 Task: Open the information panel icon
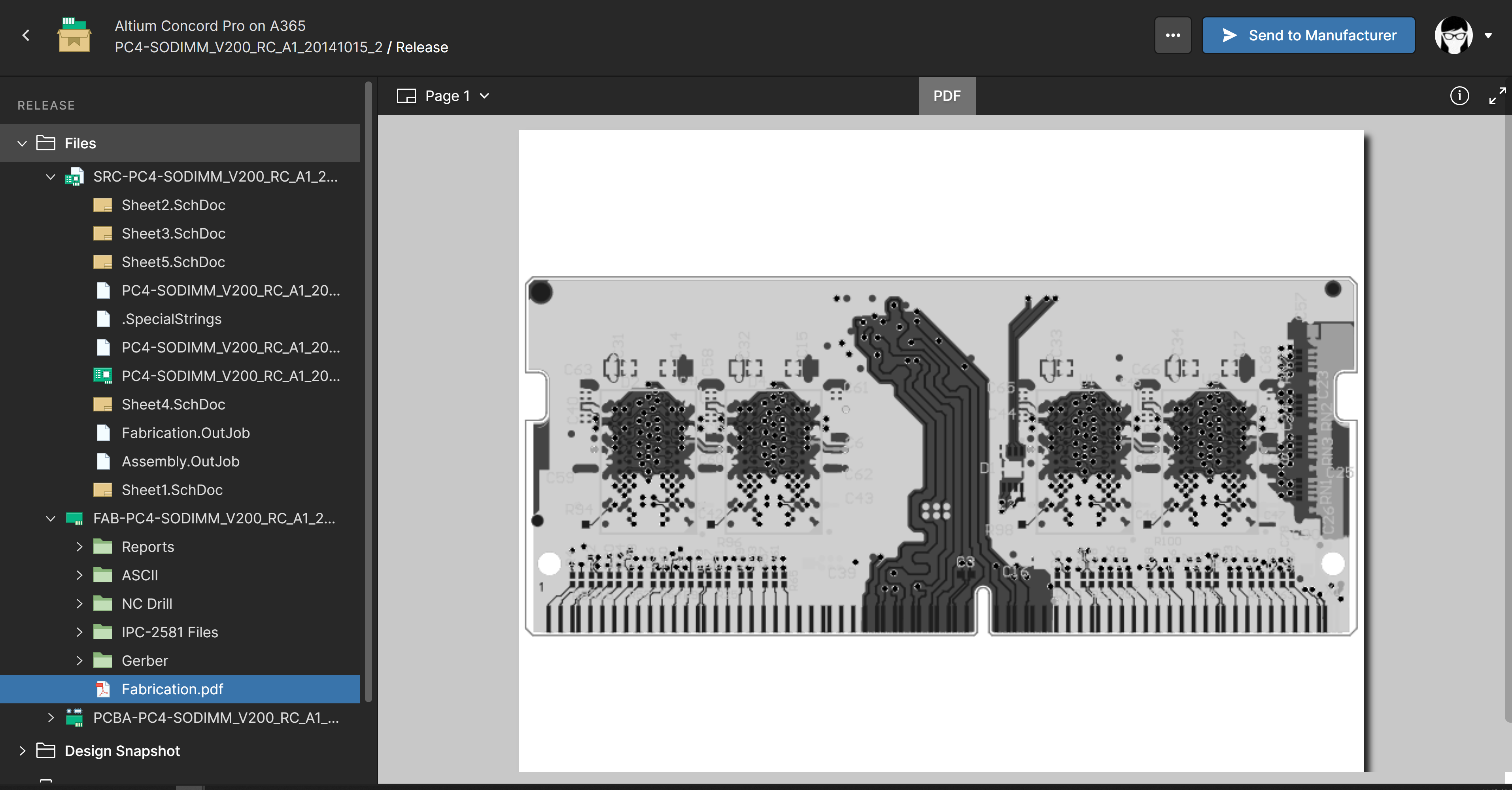coord(1459,96)
